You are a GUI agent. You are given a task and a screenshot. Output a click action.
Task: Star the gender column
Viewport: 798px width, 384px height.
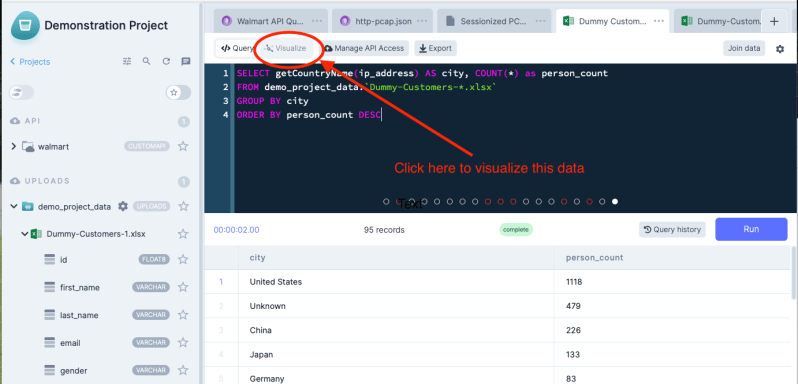point(183,370)
